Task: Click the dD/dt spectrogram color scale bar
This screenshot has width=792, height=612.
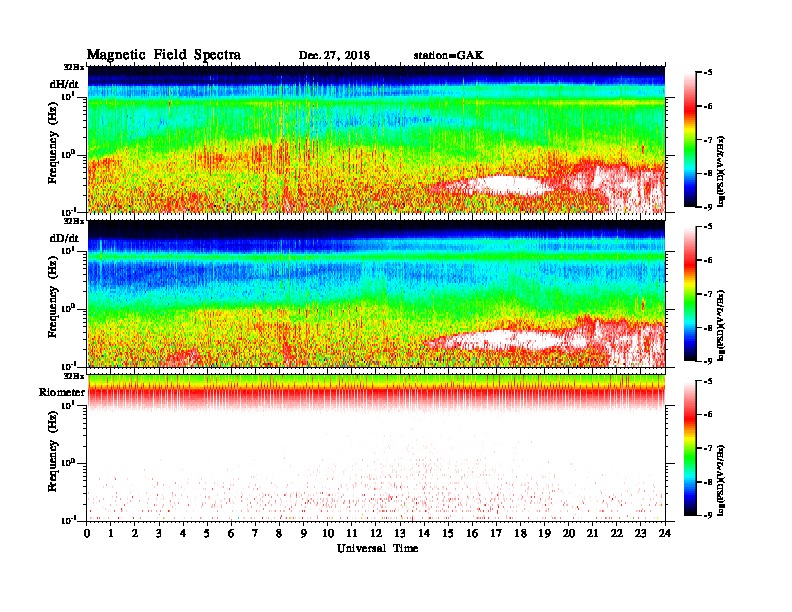Action: [690, 294]
